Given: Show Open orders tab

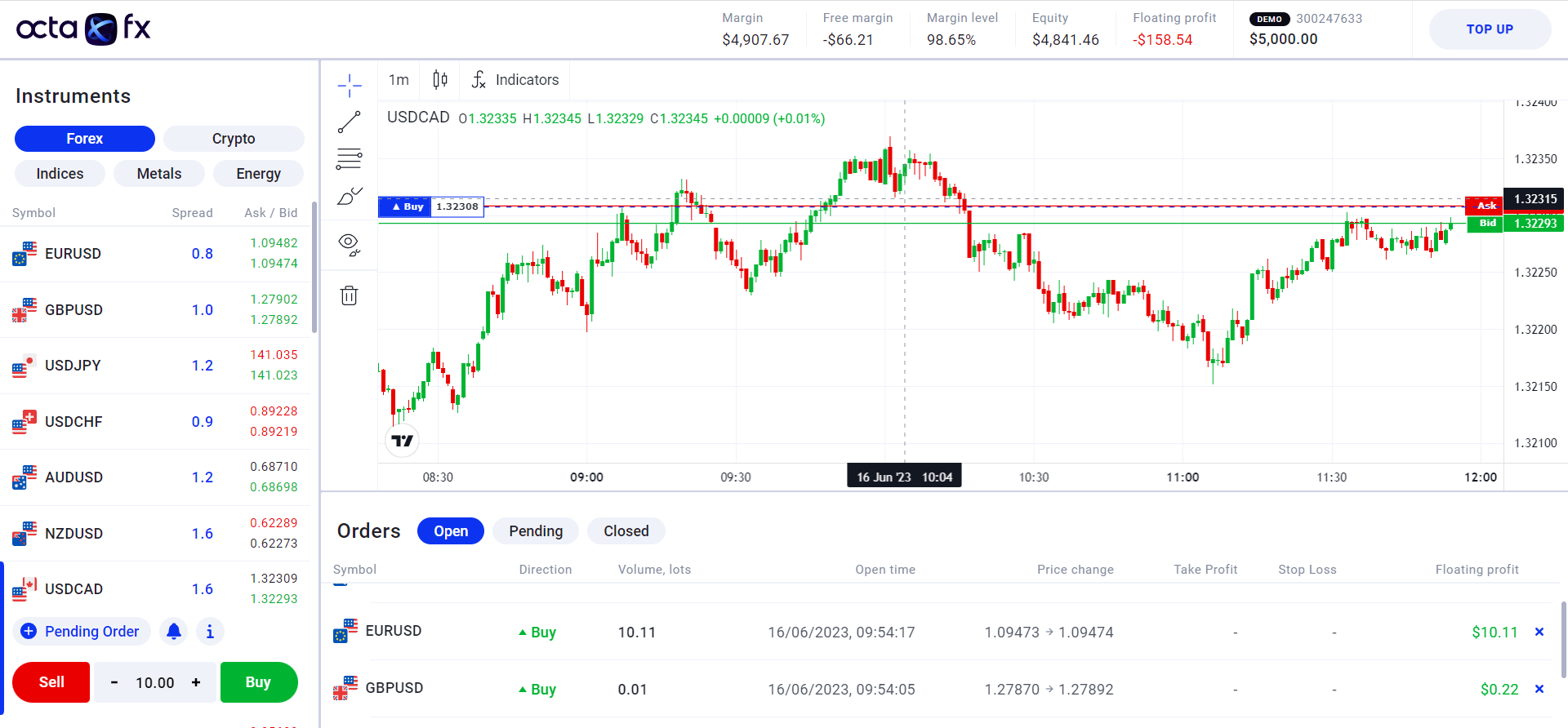Looking at the screenshot, I should (x=451, y=531).
